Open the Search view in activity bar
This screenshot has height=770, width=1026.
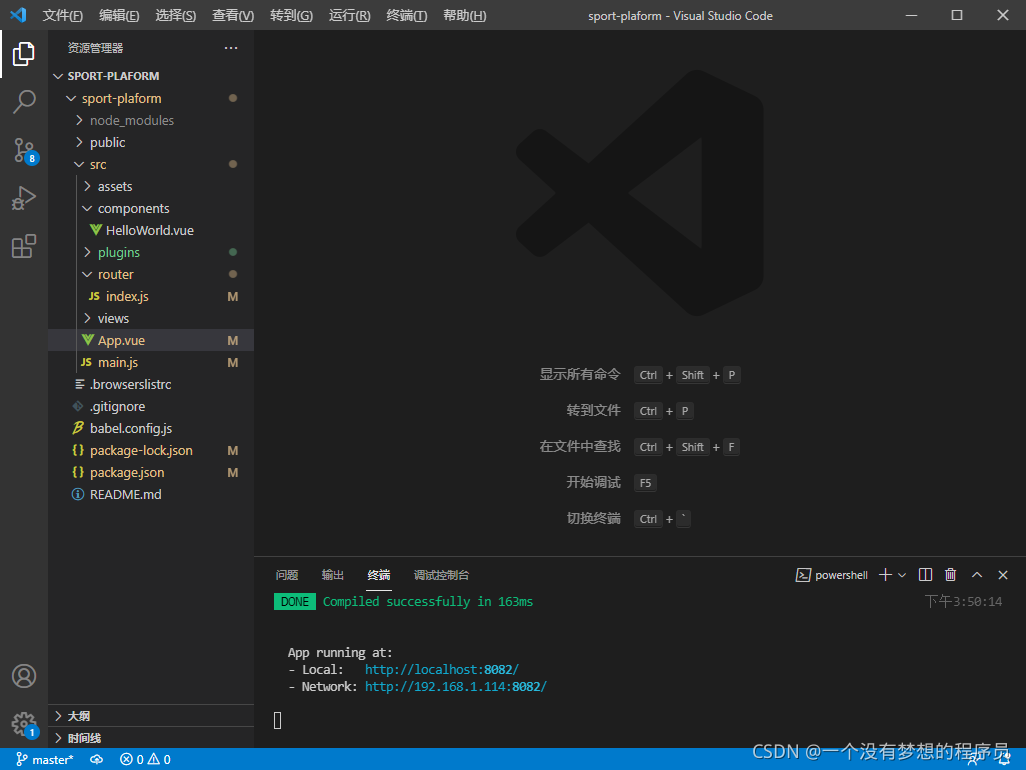[x=24, y=102]
